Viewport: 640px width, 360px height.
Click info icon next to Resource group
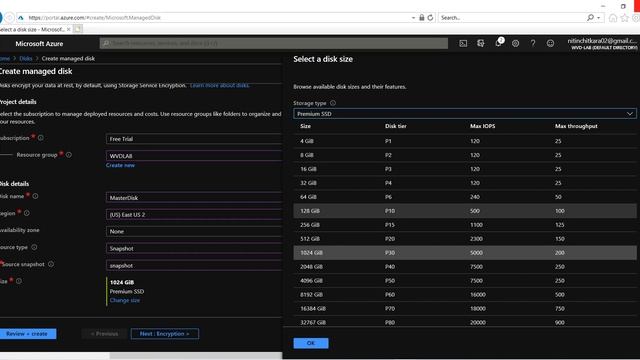click(x=69, y=155)
